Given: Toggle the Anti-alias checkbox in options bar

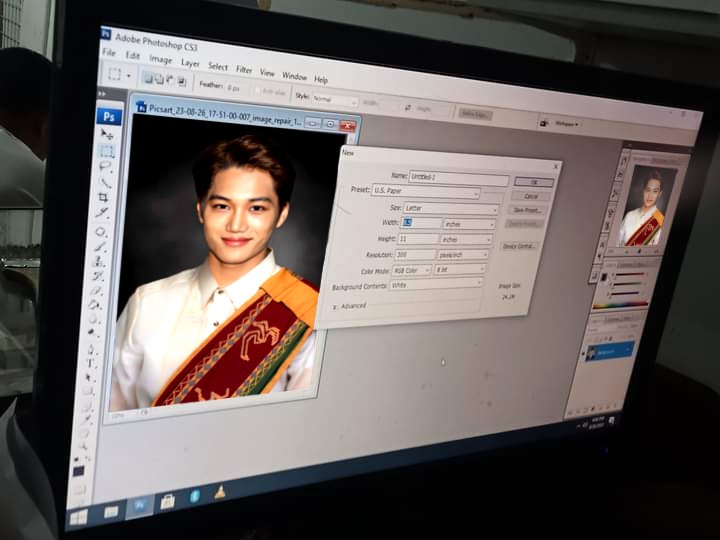Looking at the screenshot, I should tap(258, 91).
